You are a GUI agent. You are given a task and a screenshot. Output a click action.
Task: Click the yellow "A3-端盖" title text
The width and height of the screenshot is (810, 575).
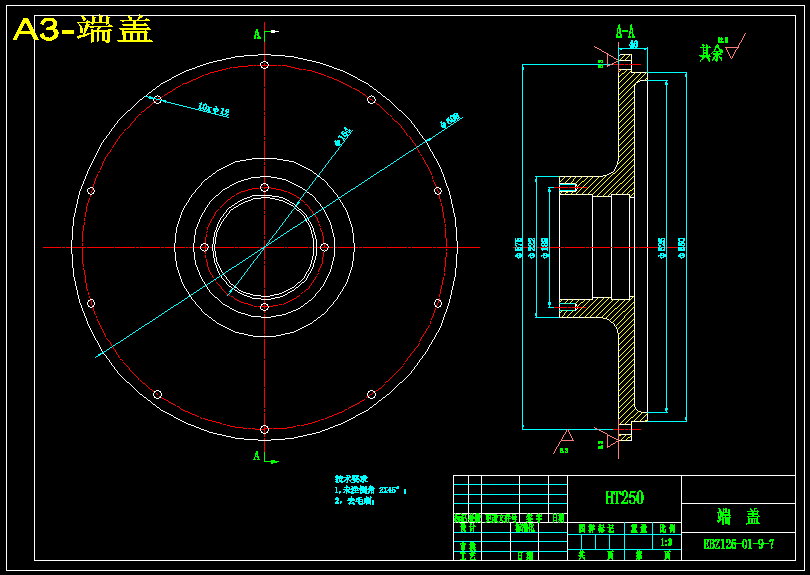(x=83, y=30)
